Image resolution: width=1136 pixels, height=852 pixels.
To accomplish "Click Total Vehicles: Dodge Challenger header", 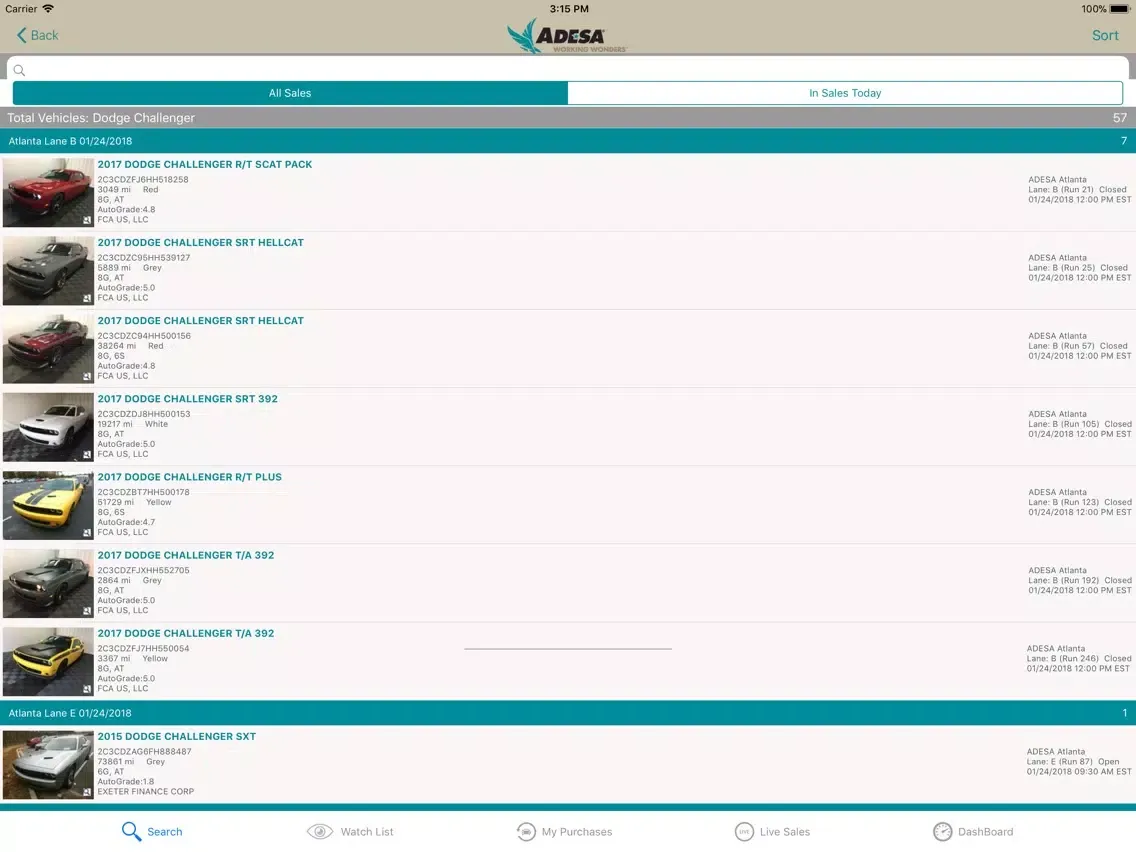I will [x=101, y=117].
